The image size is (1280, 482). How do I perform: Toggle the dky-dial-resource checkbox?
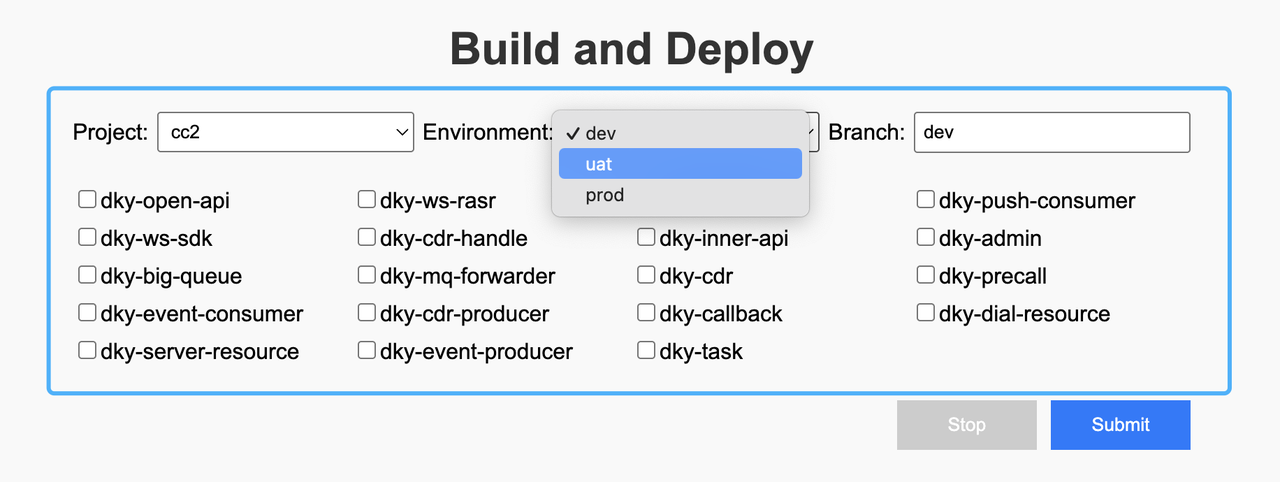click(x=926, y=313)
